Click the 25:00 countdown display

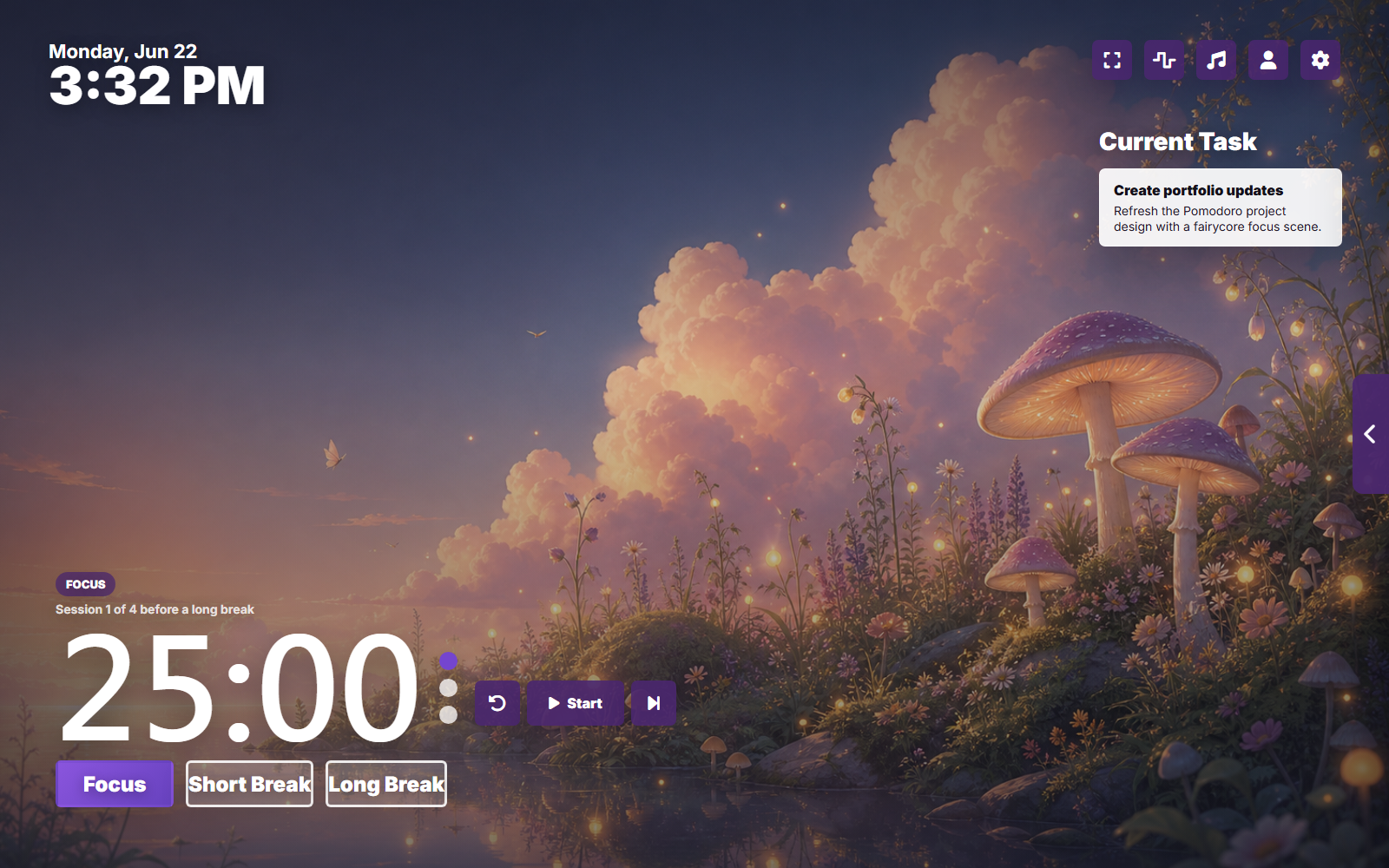click(240, 687)
